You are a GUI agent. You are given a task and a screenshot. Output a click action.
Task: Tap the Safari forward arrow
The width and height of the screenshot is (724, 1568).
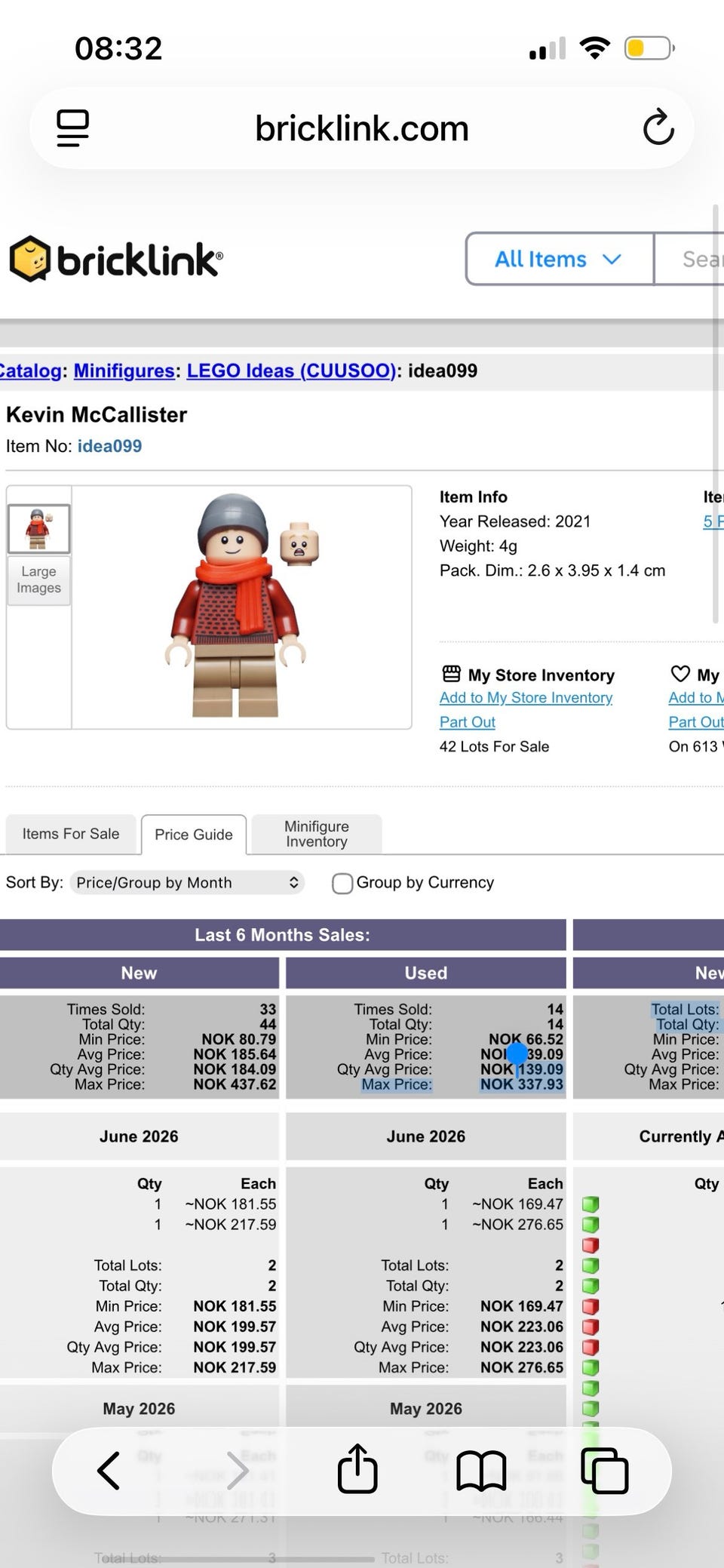click(x=237, y=1471)
